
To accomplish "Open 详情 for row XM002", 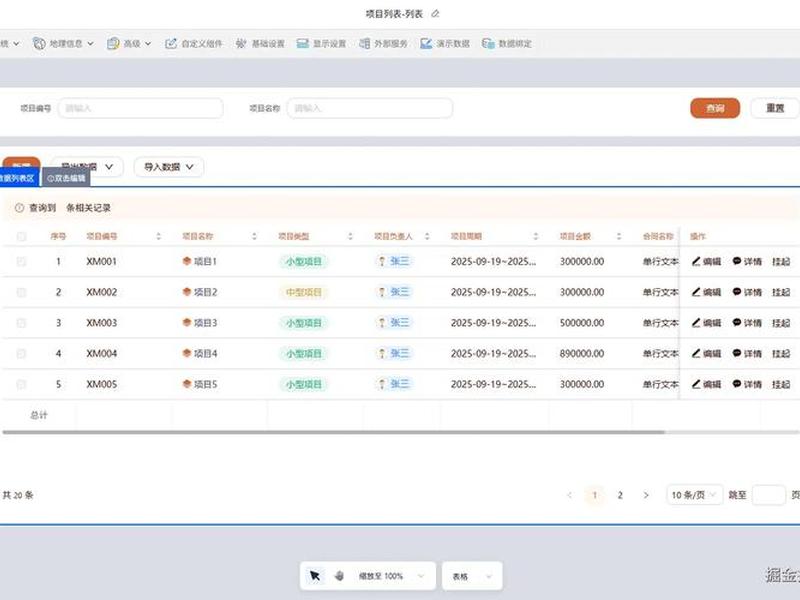I will pyautogui.click(x=747, y=292).
